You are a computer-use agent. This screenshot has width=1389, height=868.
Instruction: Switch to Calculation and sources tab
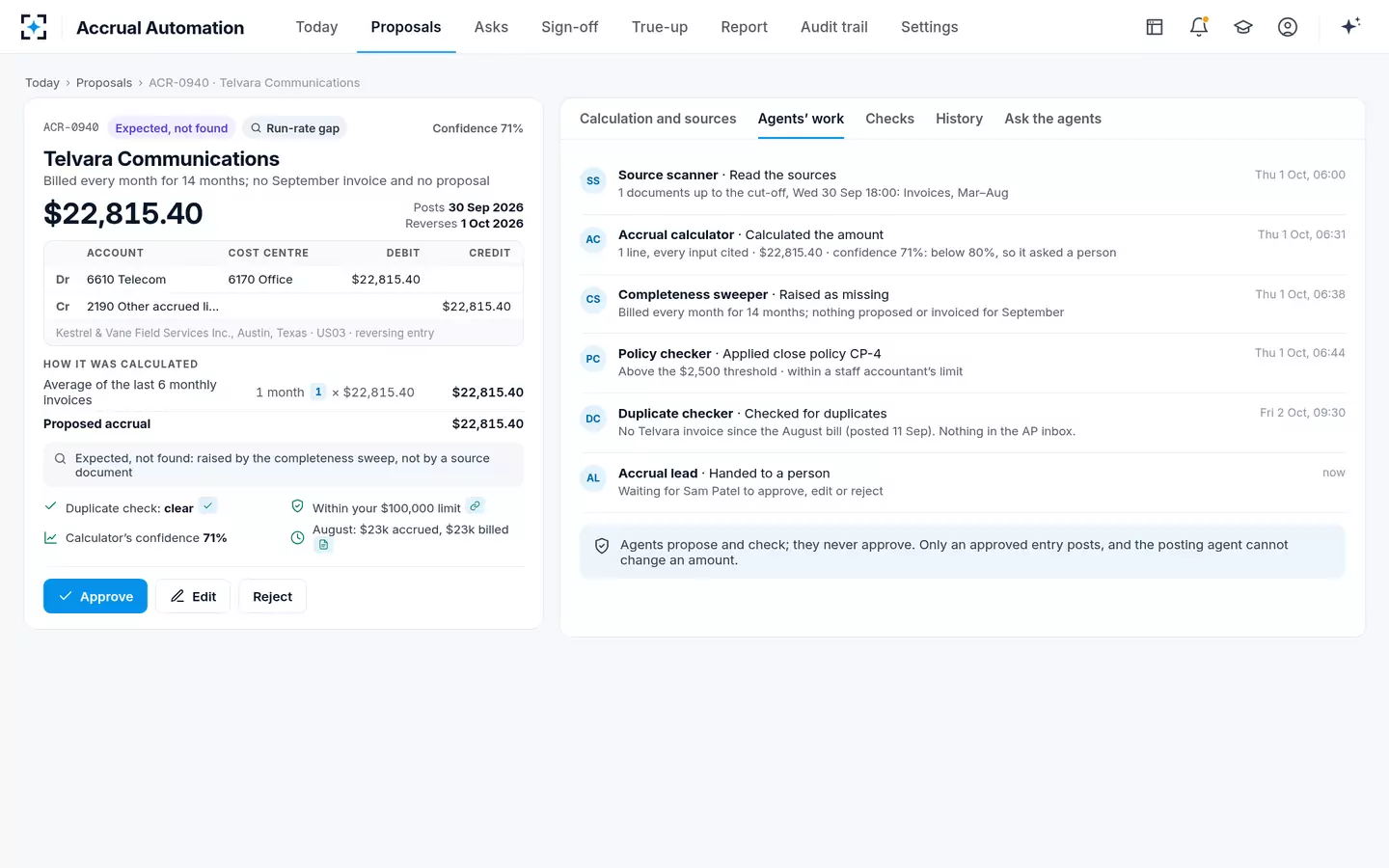(658, 119)
